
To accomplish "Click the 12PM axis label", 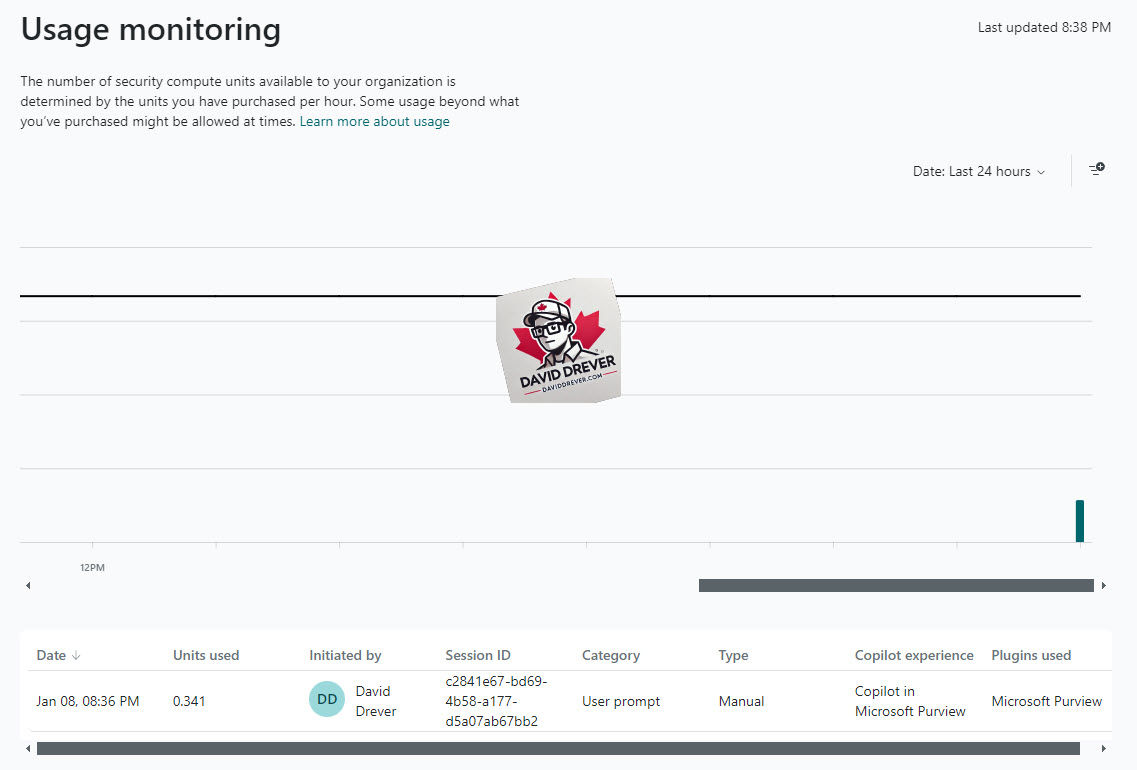I will point(92,568).
